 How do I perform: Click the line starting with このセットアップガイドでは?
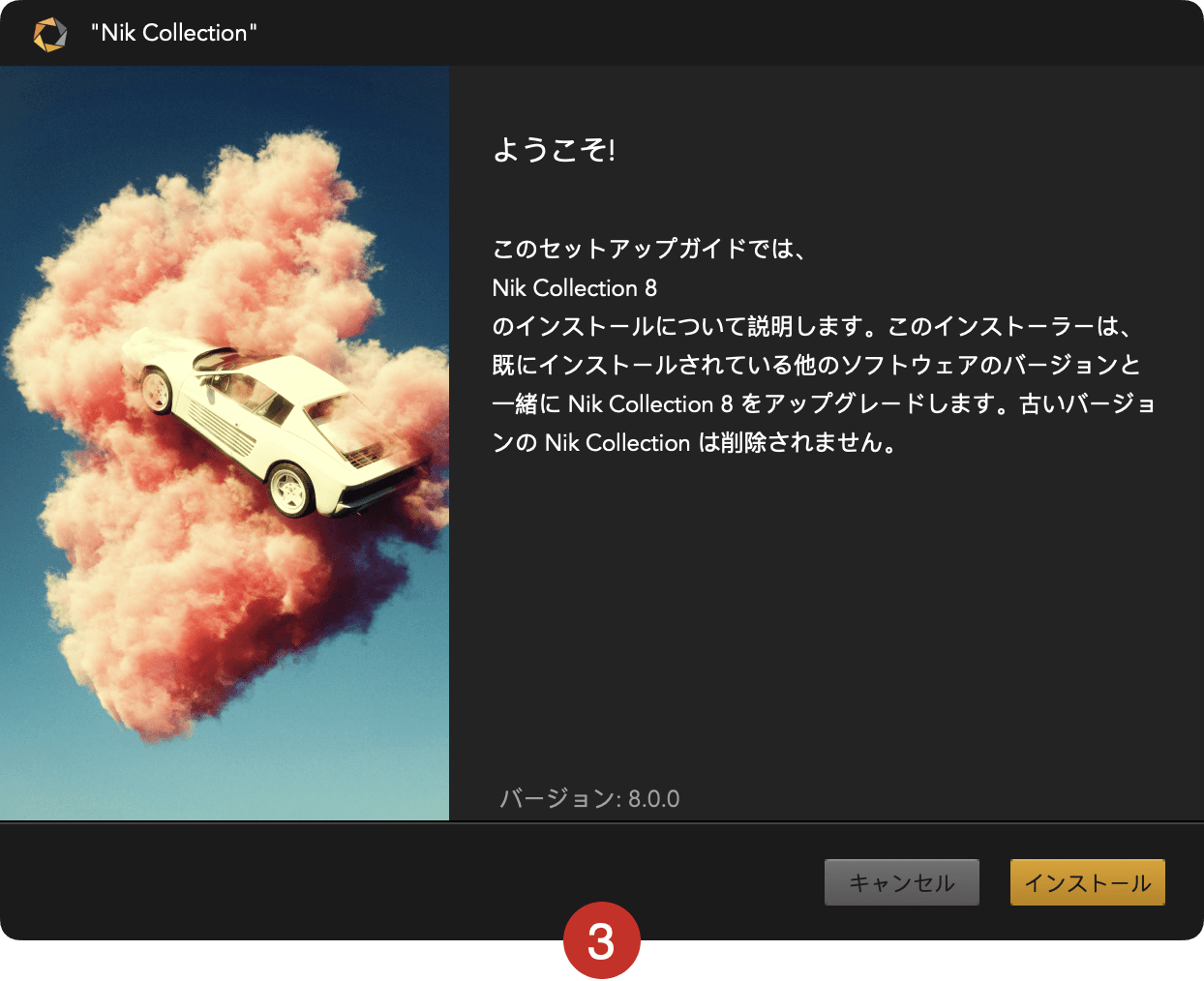click(x=648, y=249)
